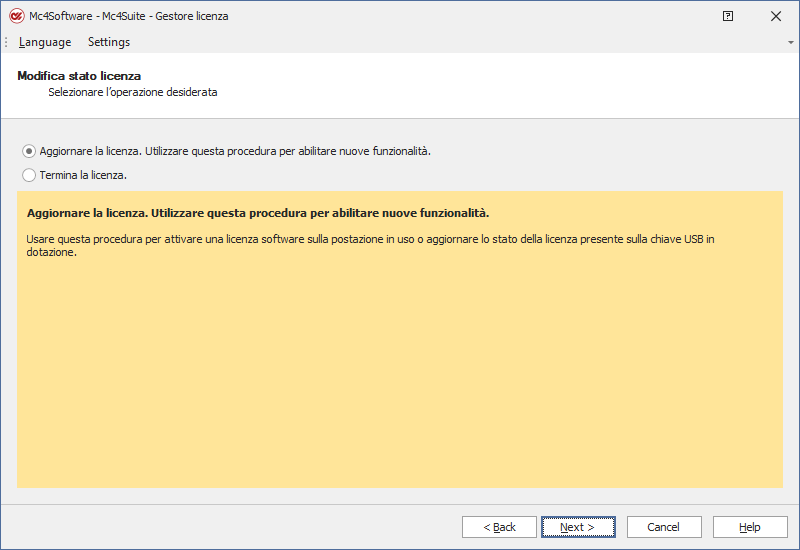Image resolution: width=800 pixels, height=550 pixels.
Task: Click the menu bar grip handle
Action: (x=6, y=42)
